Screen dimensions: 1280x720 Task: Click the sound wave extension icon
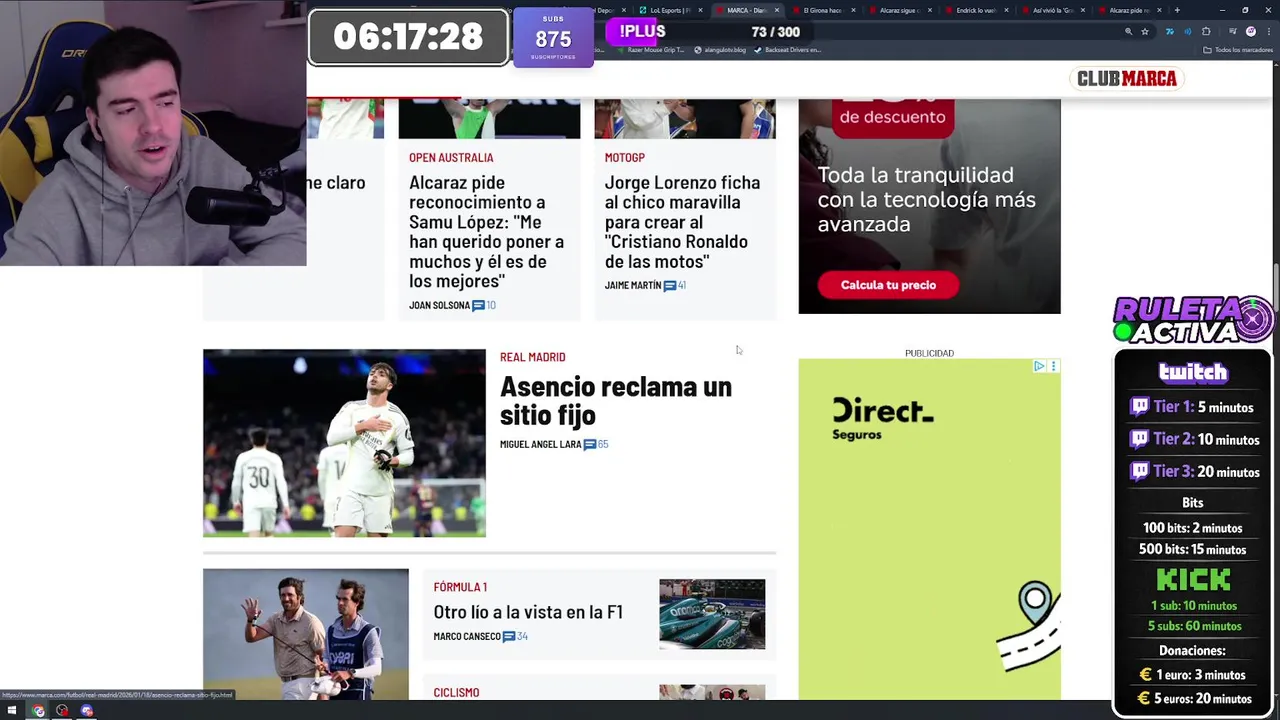coord(1187,32)
